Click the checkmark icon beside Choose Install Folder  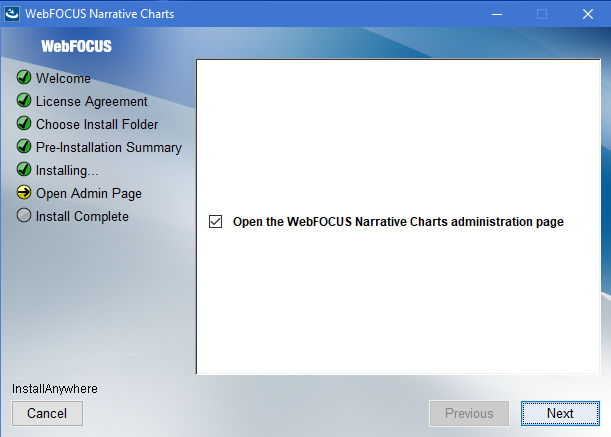point(24,124)
